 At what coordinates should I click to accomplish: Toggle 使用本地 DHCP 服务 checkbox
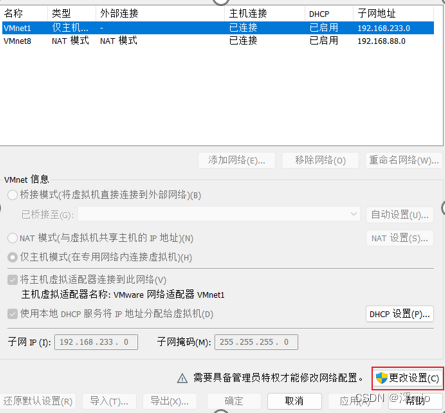coord(12,314)
